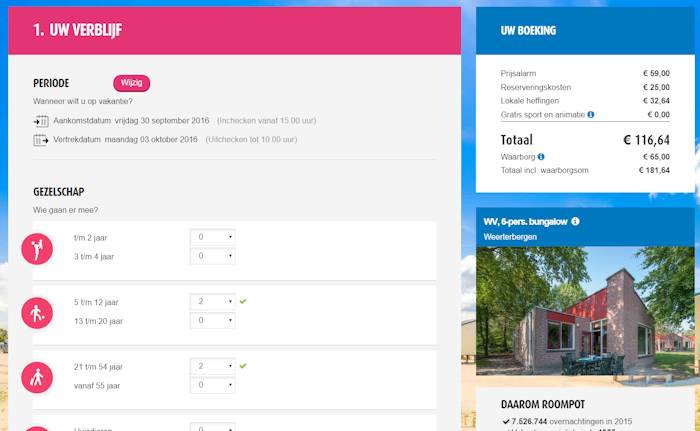The image size is (700, 431).
Task: Click the info icon next to Gratis sport en animatie
Action: pyautogui.click(x=591, y=115)
